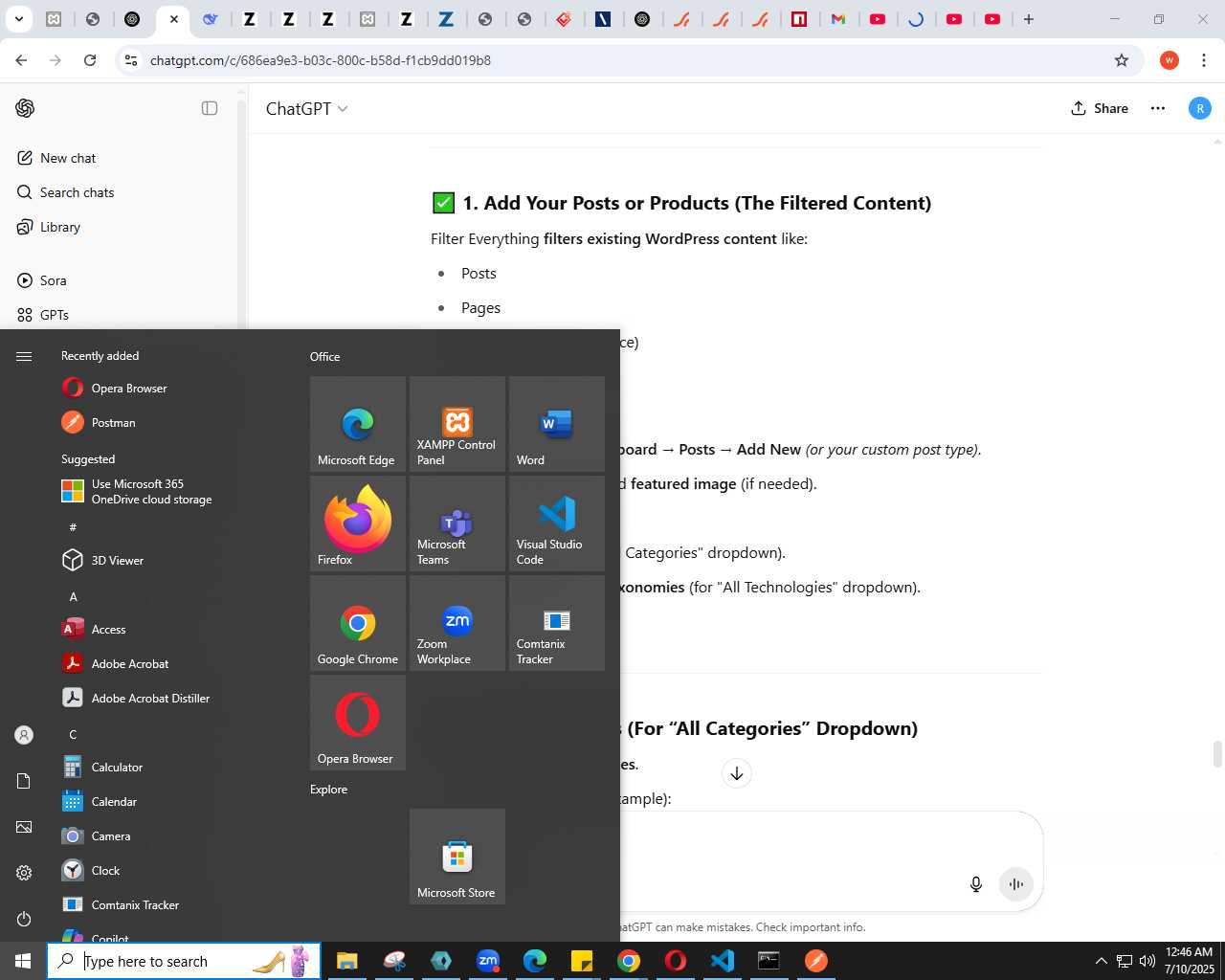Open Microsoft Store tile
This screenshot has height=980, width=1225.
457,857
